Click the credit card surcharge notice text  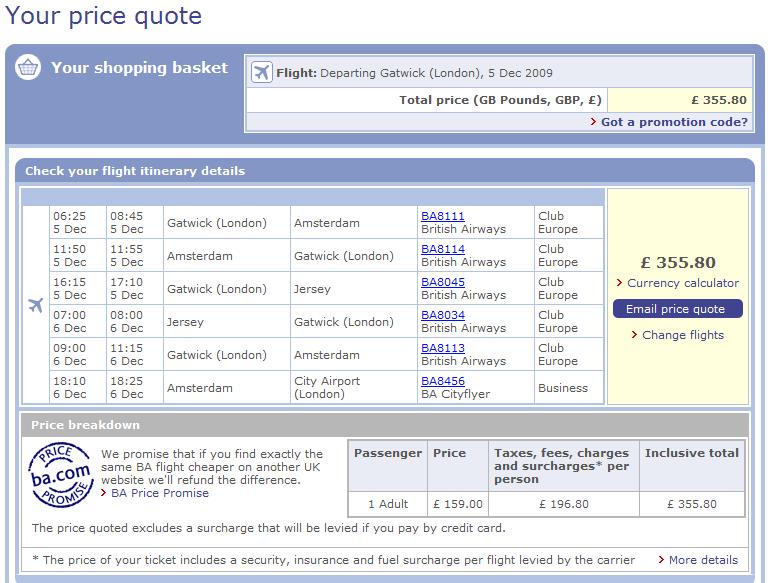[269, 528]
